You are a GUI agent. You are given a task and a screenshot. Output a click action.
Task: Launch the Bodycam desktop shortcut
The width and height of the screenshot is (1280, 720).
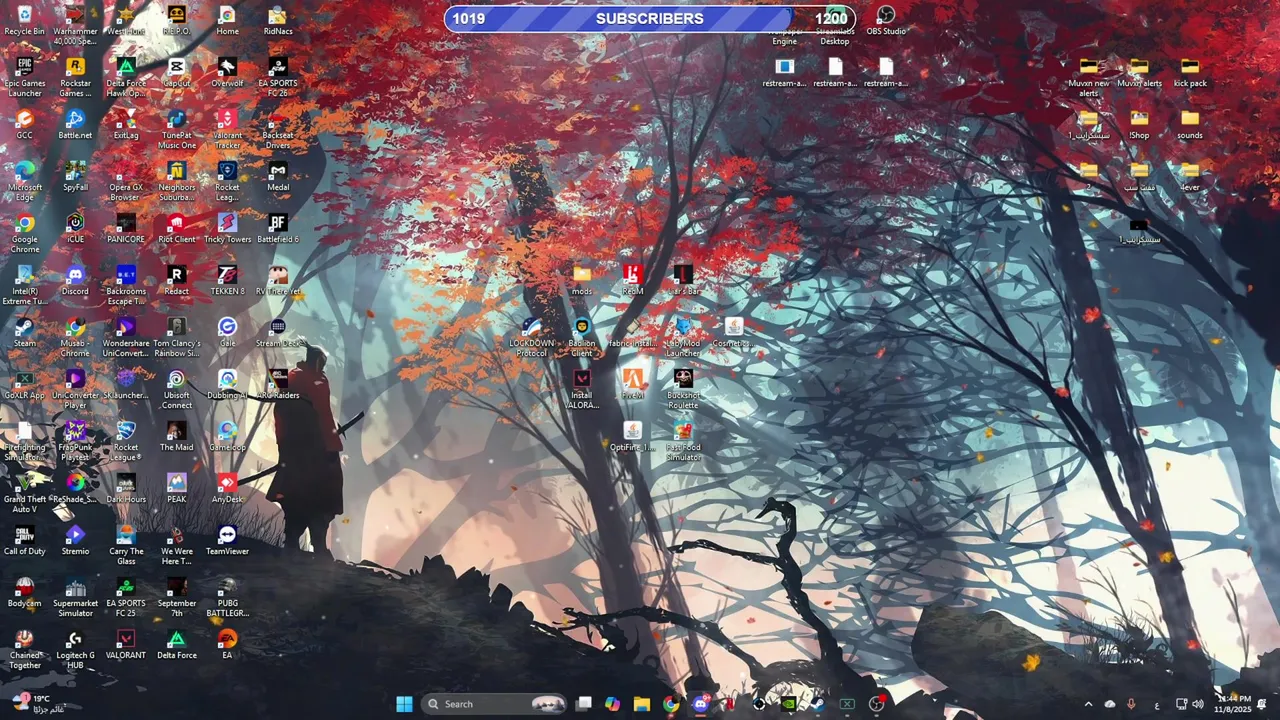pyautogui.click(x=24, y=592)
